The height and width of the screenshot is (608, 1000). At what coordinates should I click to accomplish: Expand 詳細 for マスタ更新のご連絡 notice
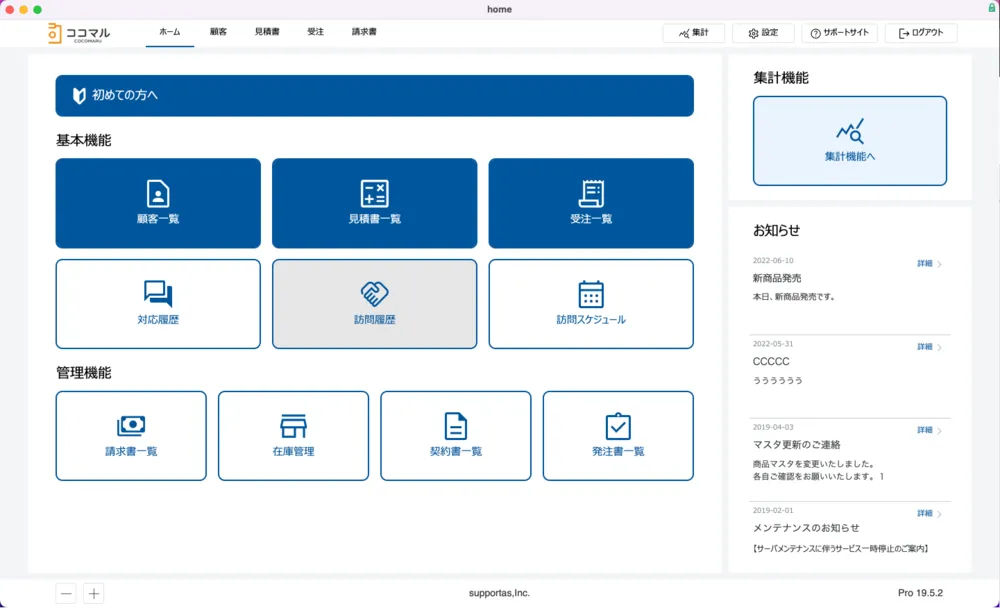pyautogui.click(x=929, y=430)
